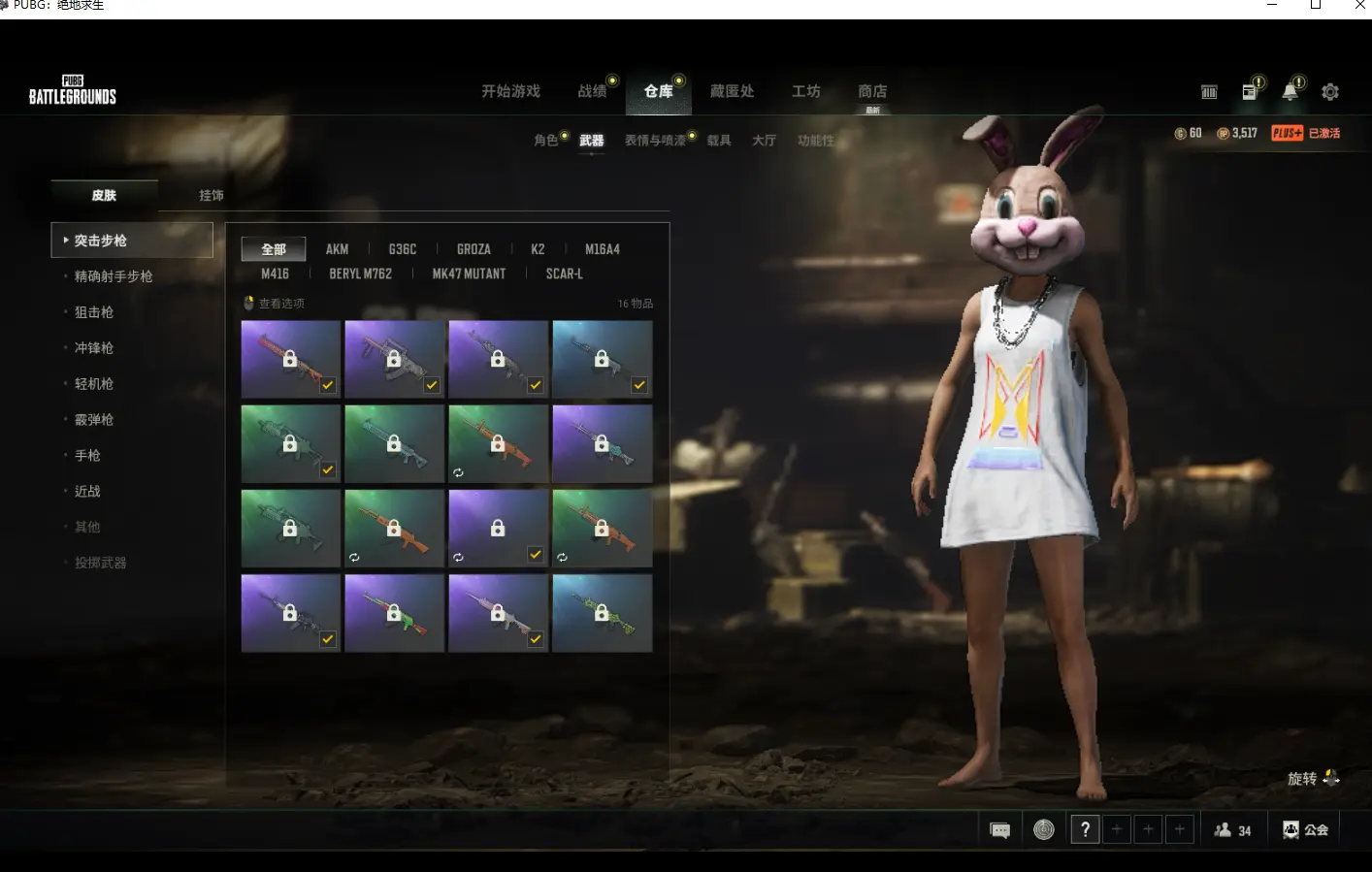1372x872 pixels.
Task: Toggle the checkmark on the first-row third skin
Action: point(536,385)
